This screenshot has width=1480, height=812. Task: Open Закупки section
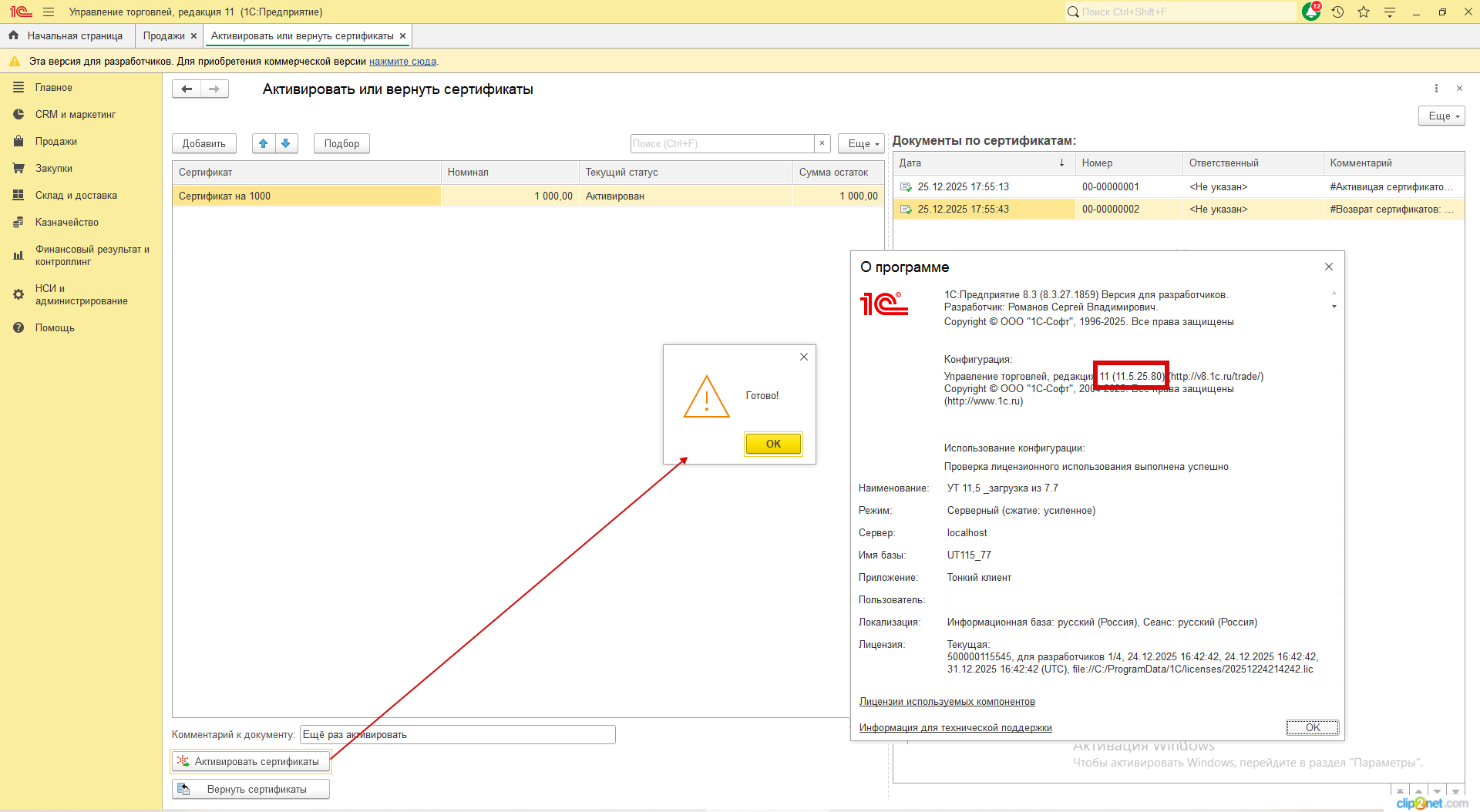54,169
